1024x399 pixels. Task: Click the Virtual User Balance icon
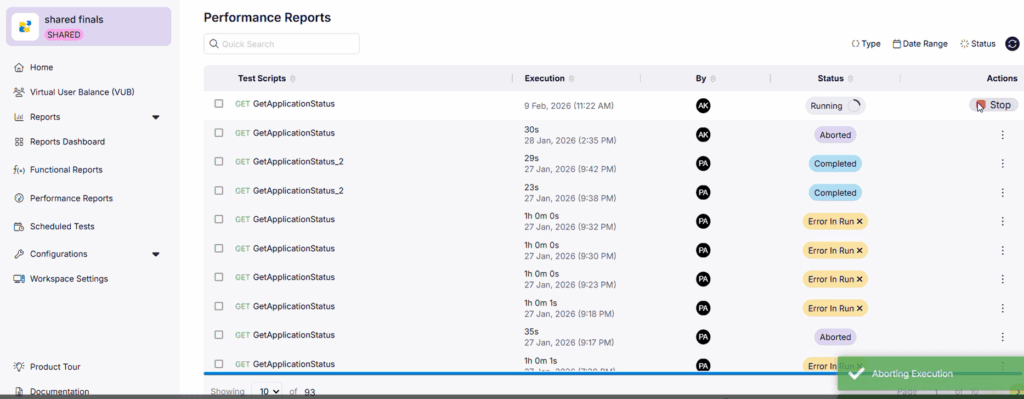click(19, 92)
